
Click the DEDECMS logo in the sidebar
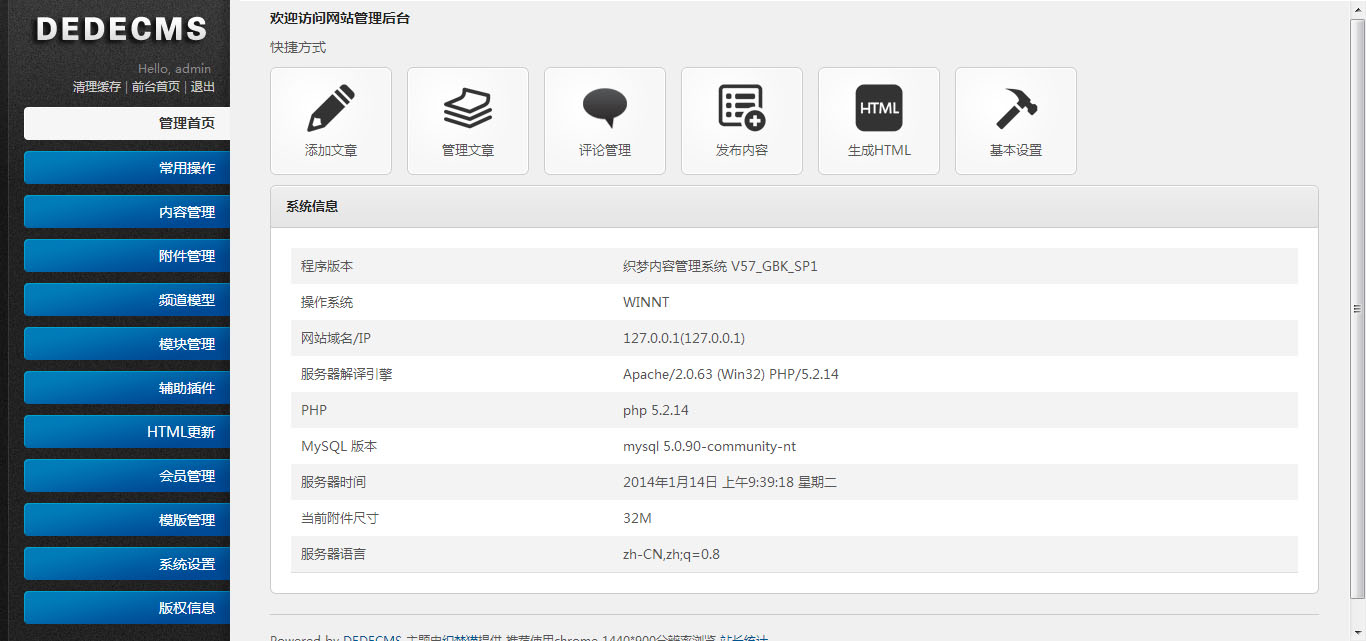[121, 29]
